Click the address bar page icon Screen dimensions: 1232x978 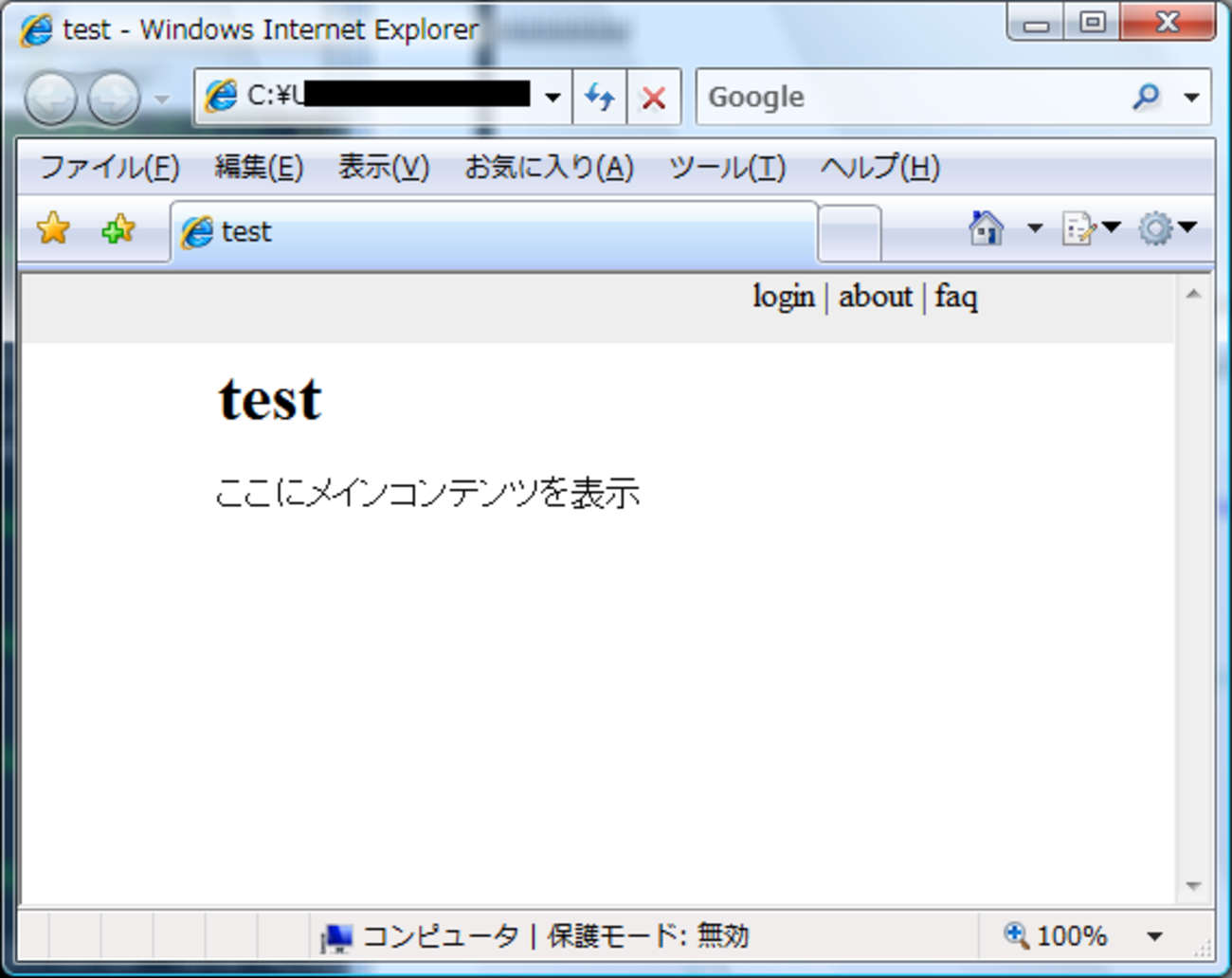point(221,97)
